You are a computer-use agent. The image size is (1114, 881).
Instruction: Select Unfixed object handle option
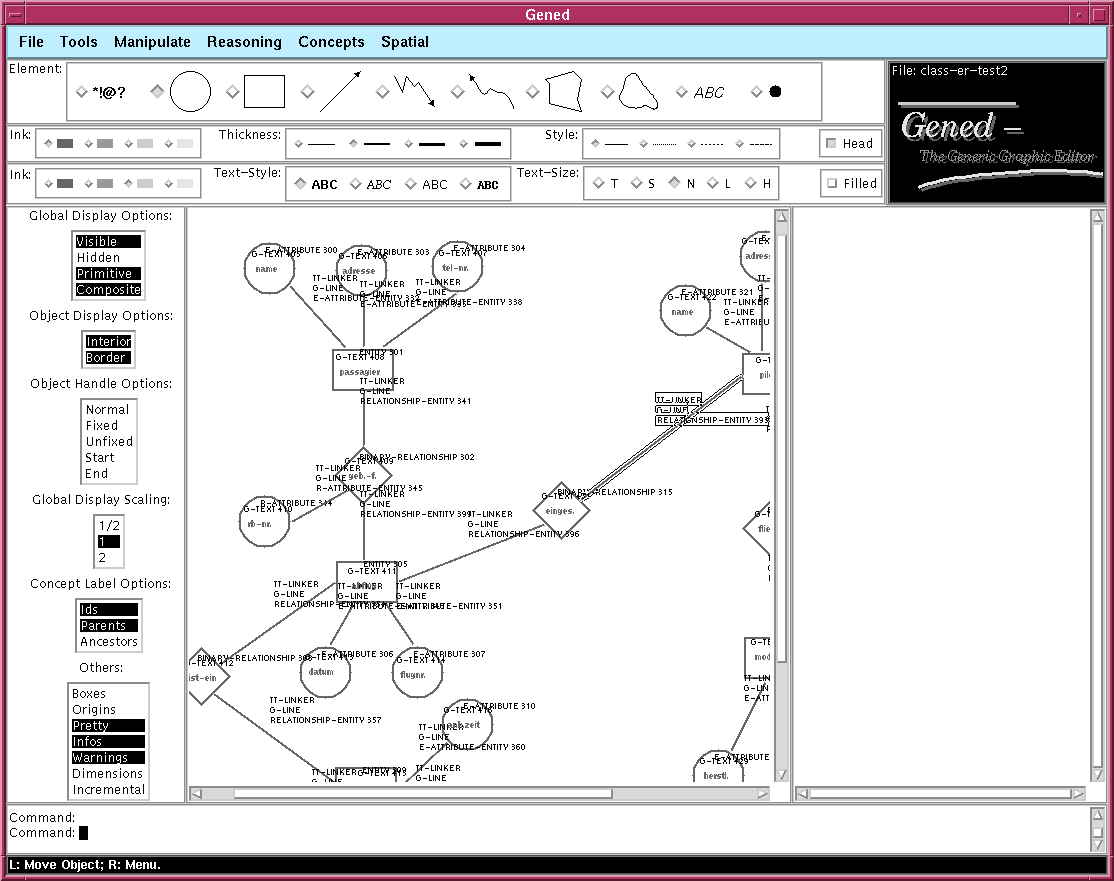click(x=109, y=441)
